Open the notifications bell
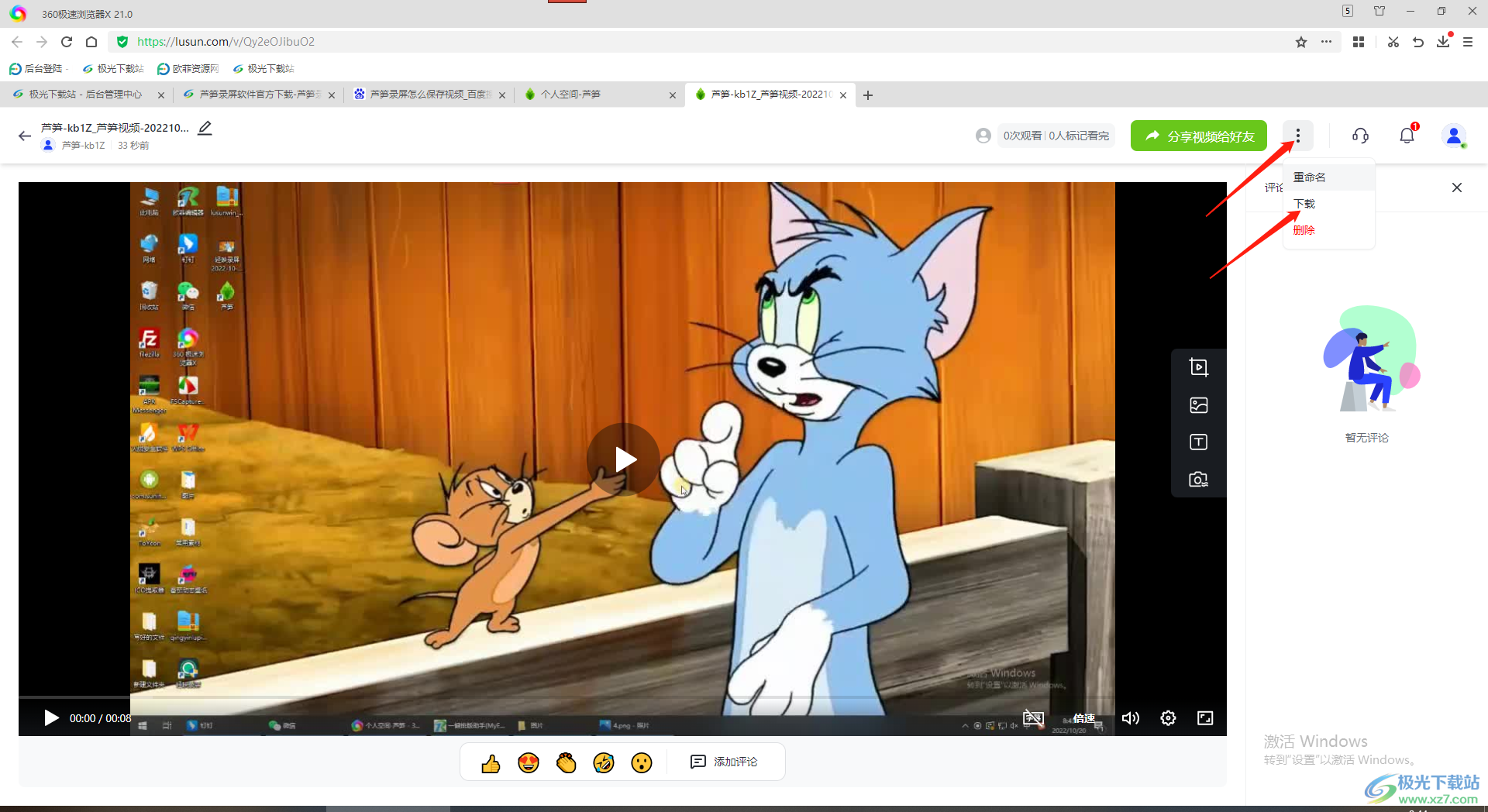The height and width of the screenshot is (812, 1488). 1407,136
